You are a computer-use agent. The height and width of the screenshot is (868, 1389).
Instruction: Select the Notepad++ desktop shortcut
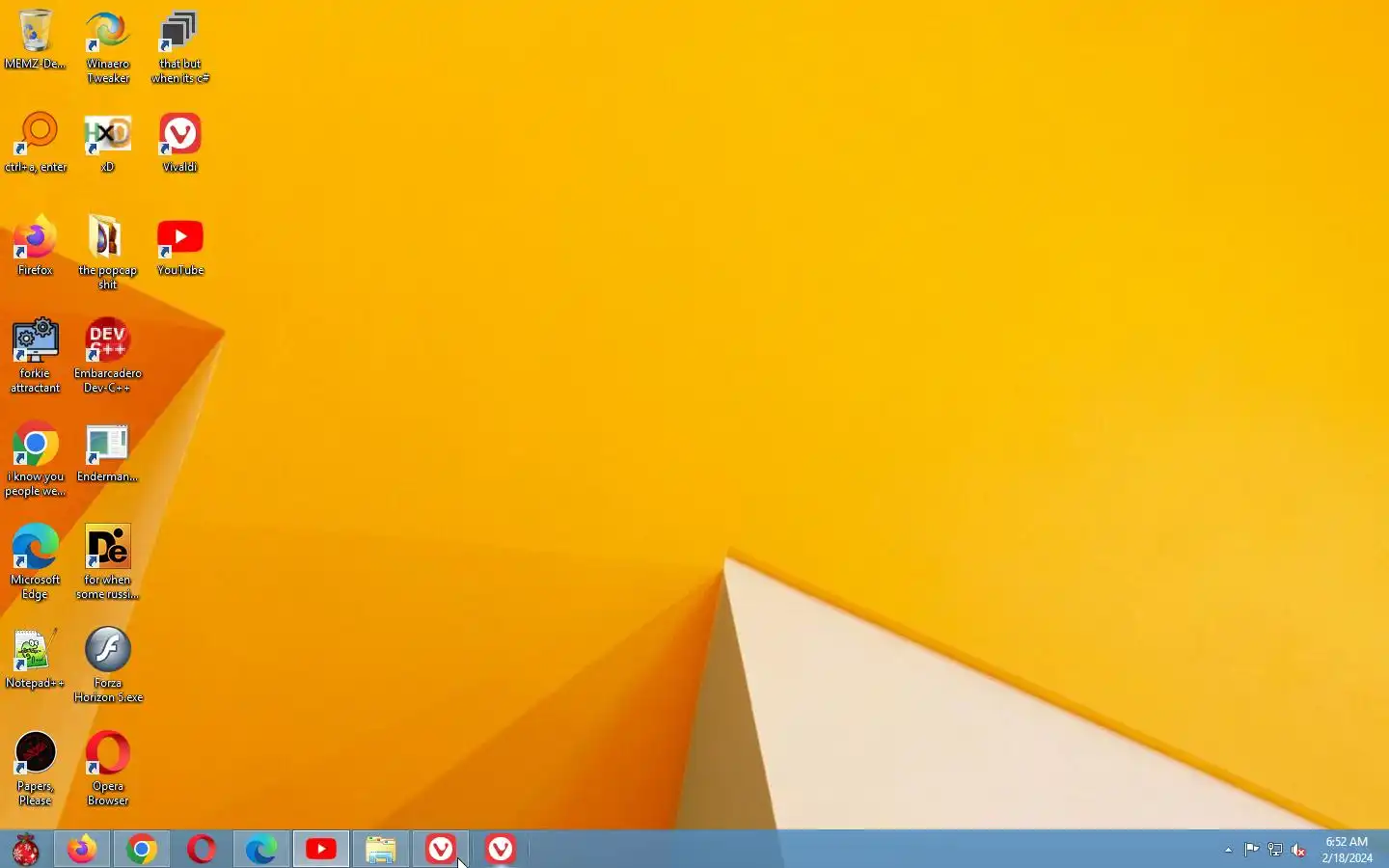(36, 659)
